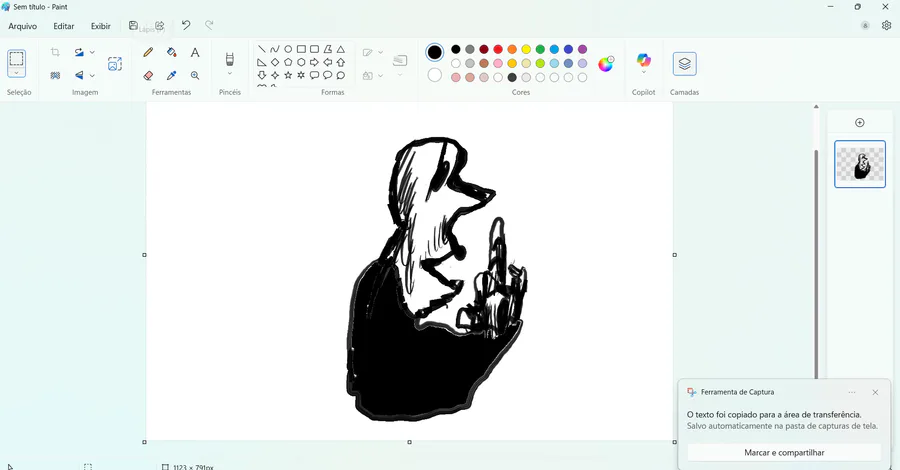Select the Up arrow shape
Screen dimensions: 900x470
point(341,62)
